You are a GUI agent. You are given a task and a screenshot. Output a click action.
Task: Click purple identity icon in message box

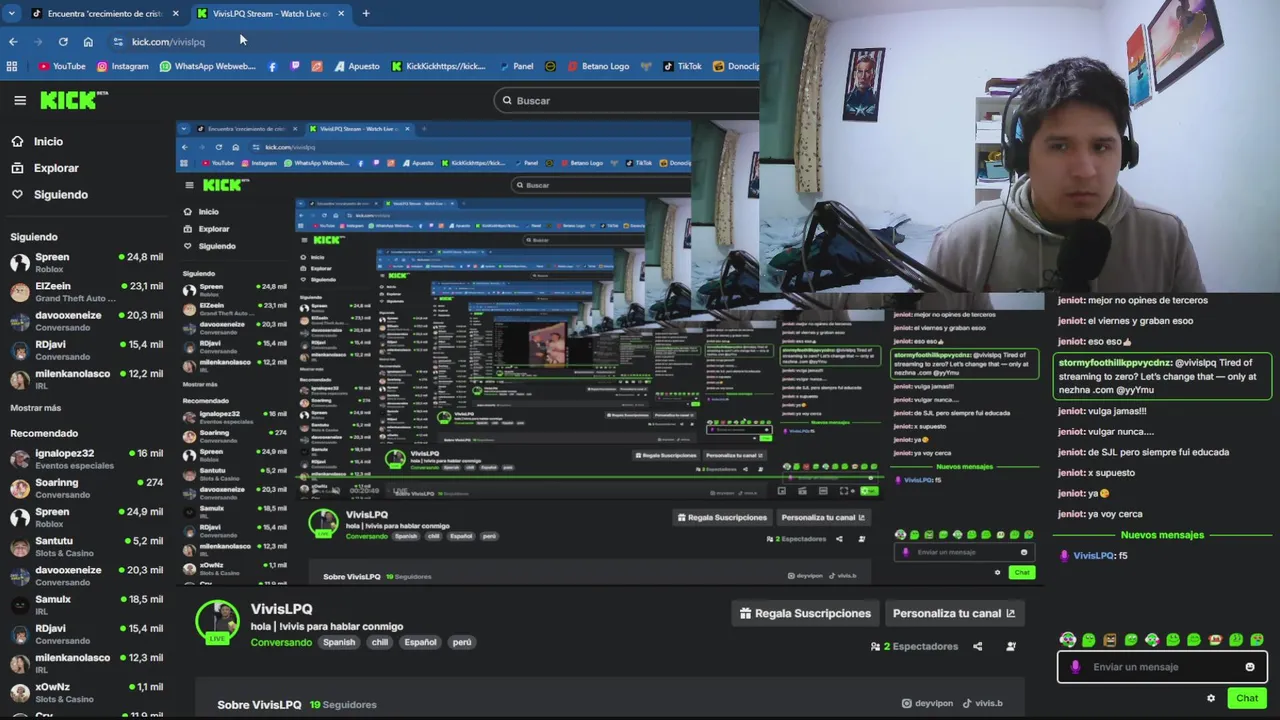pyautogui.click(x=1075, y=667)
